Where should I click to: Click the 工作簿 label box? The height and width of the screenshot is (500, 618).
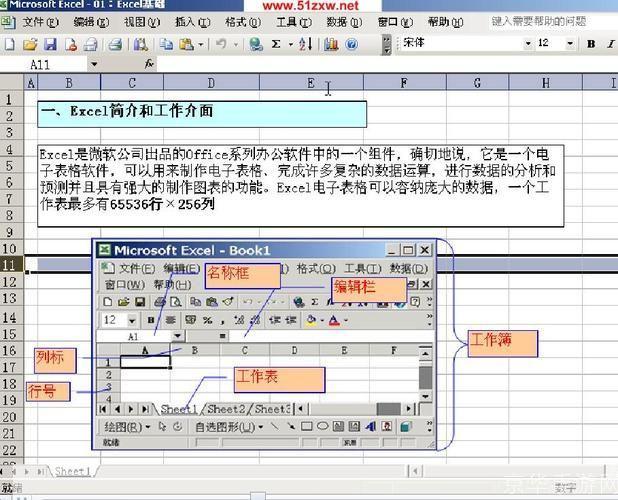pyautogui.click(x=503, y=344)
